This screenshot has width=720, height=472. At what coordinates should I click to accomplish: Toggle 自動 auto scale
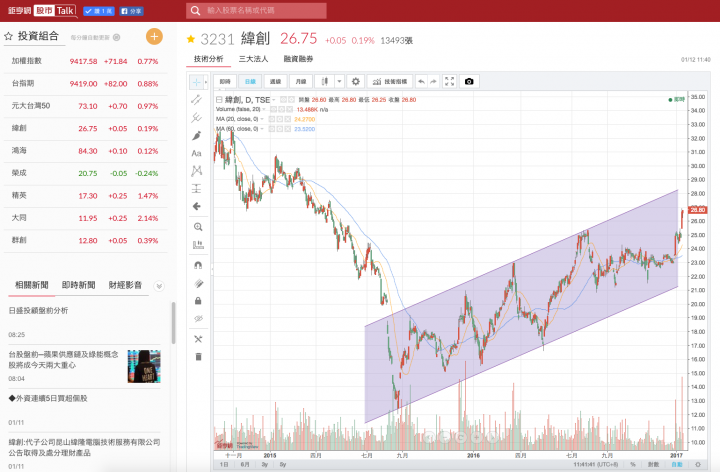click(x=677, y=465)
